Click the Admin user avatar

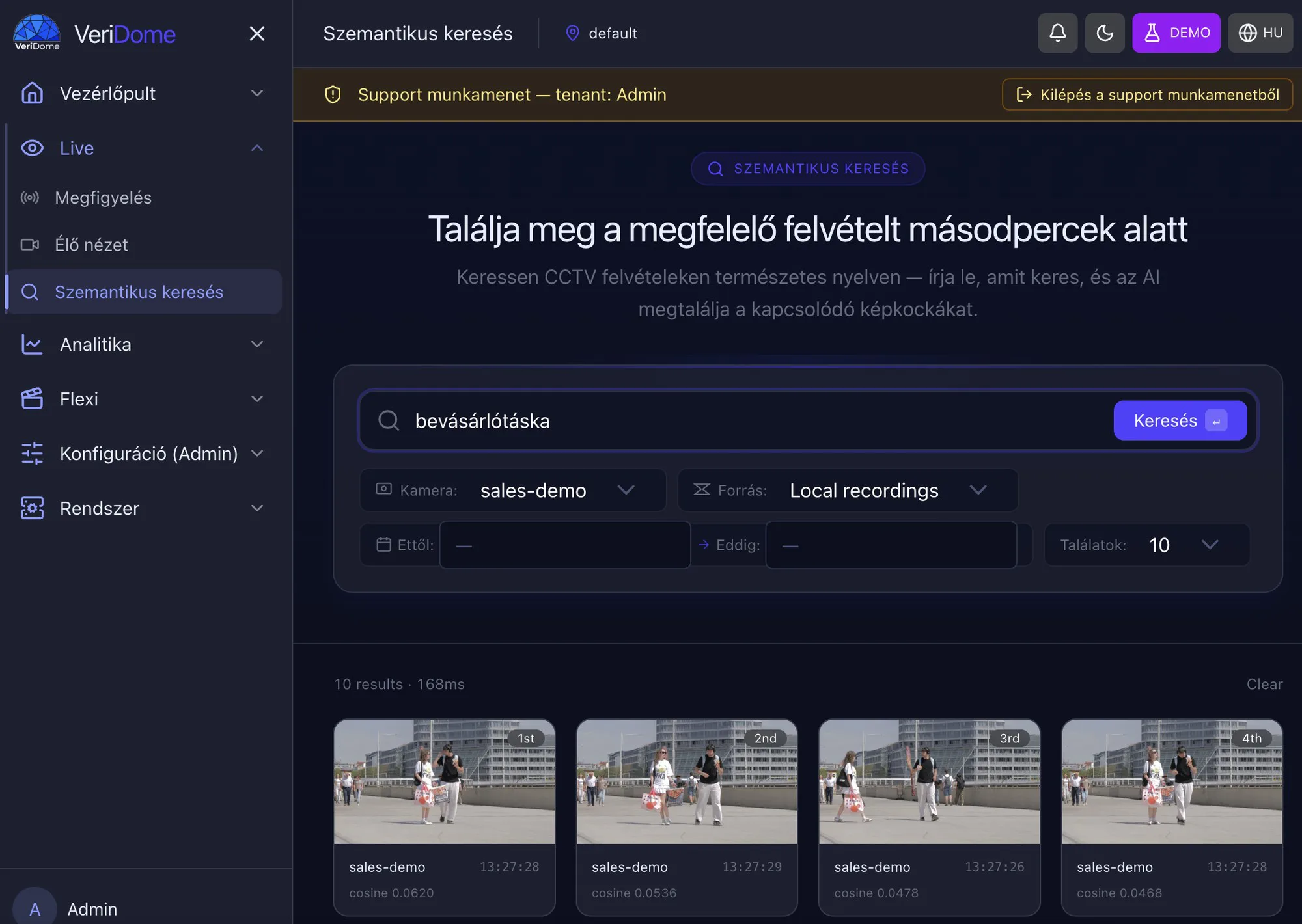35,908
